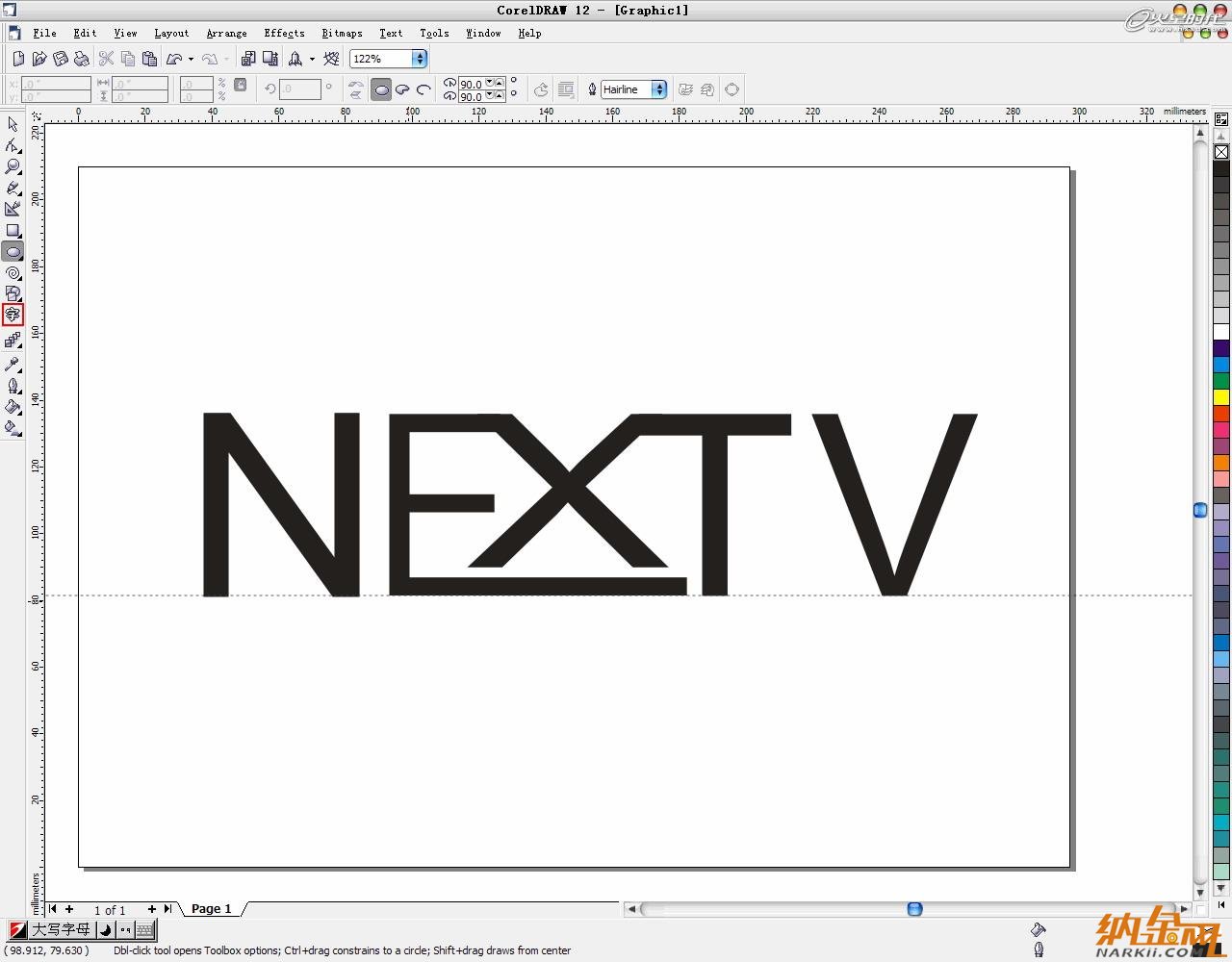
Task: Select the Fill bucket tool
Action: coord(13,407)
